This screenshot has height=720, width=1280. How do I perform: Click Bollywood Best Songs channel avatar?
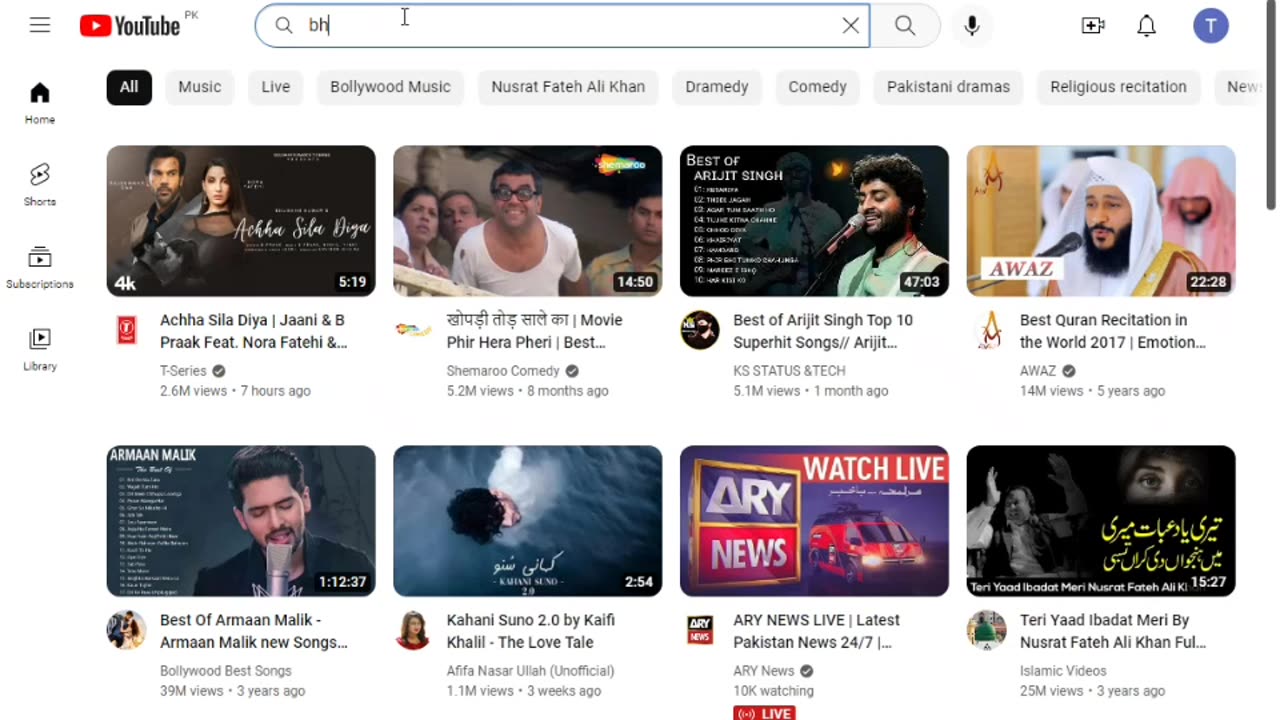coord(126,630)
